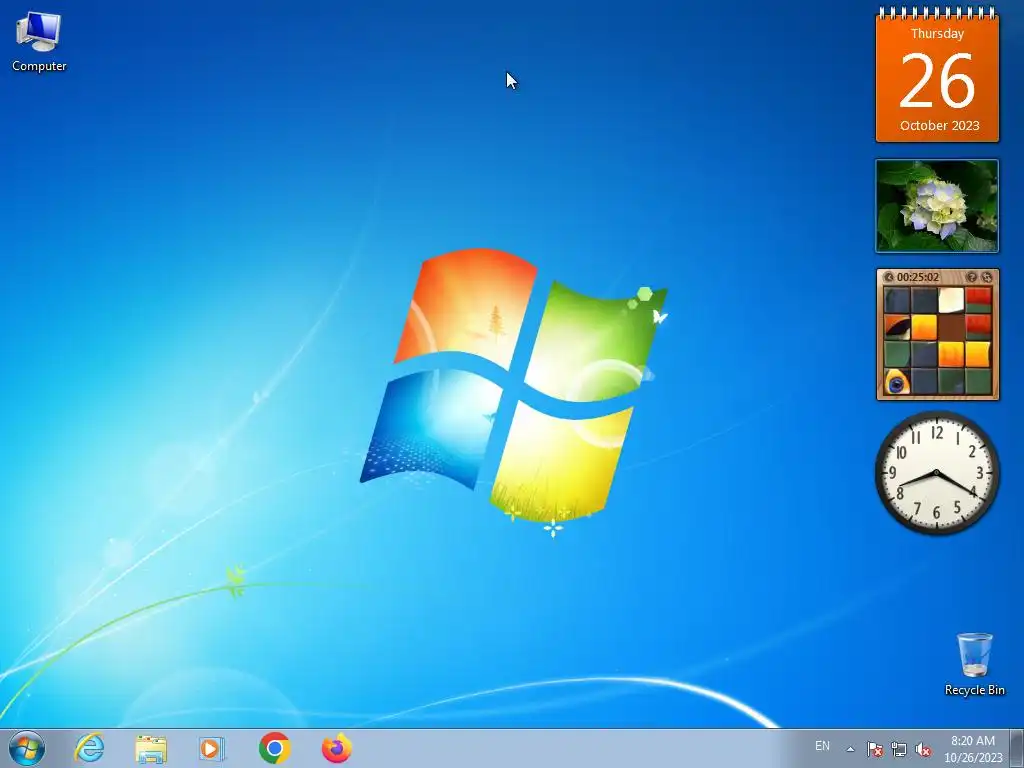Open the taskbar clock showing 8:20 AM
Screen dimensions: 1024x768
[973, 749]
